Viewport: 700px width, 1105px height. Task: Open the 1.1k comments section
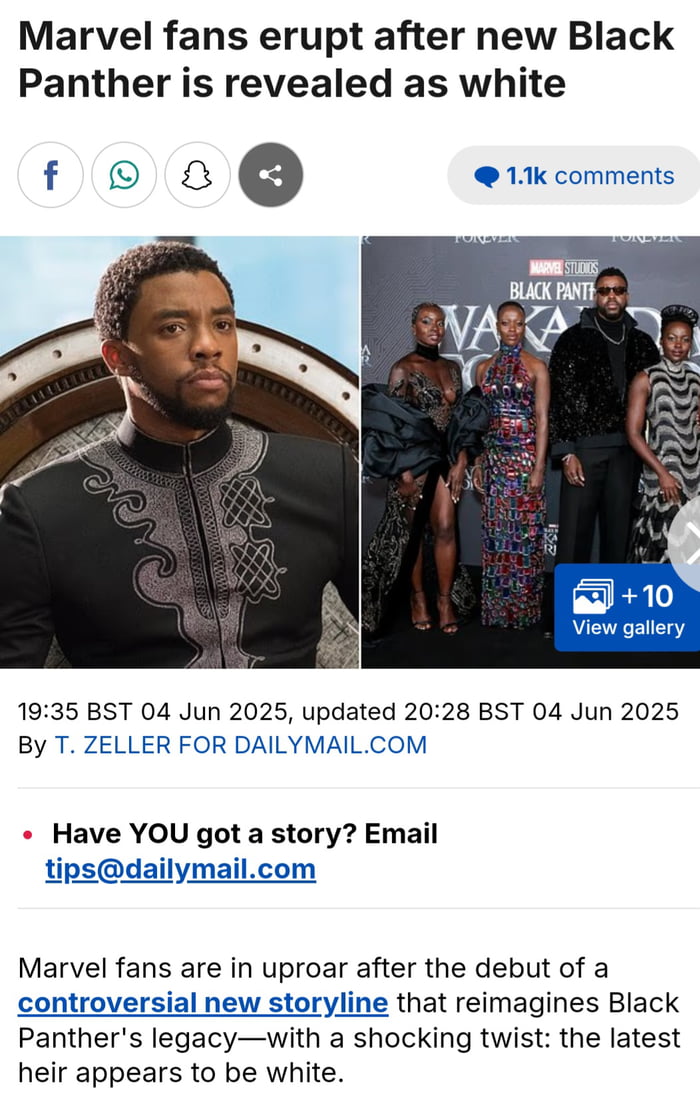573,175
